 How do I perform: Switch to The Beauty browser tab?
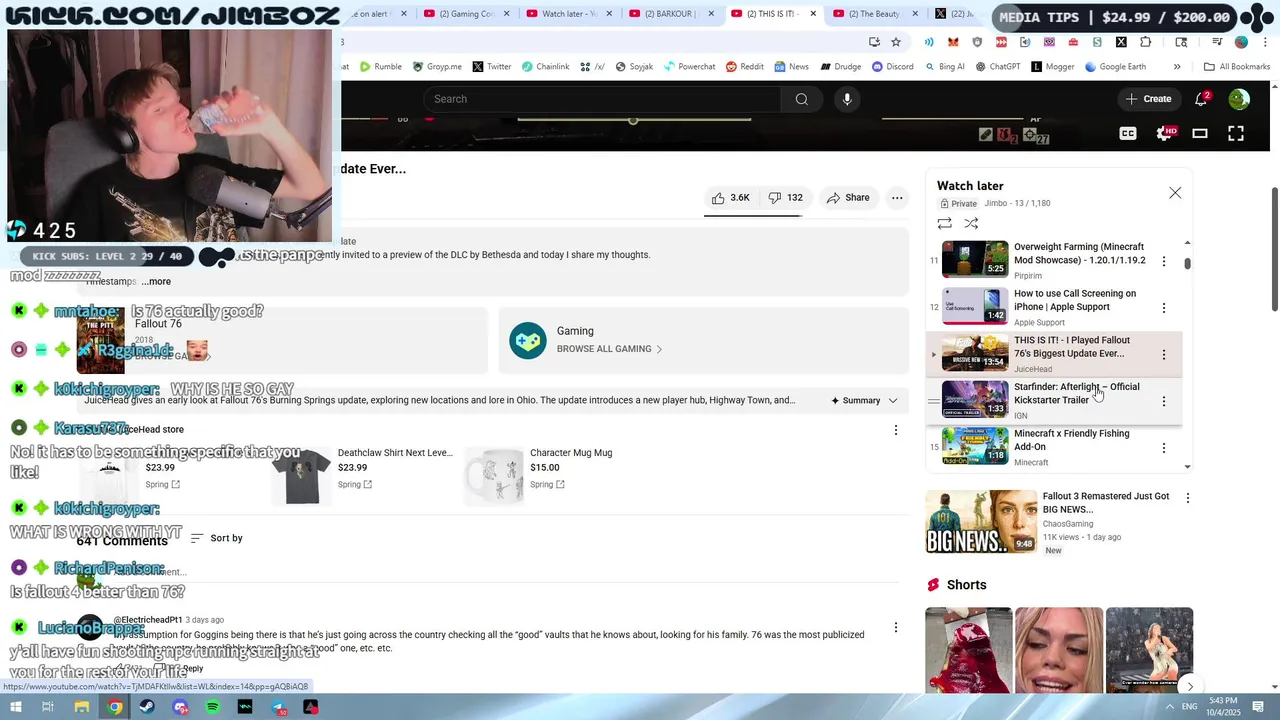click(x=876, y=14)
